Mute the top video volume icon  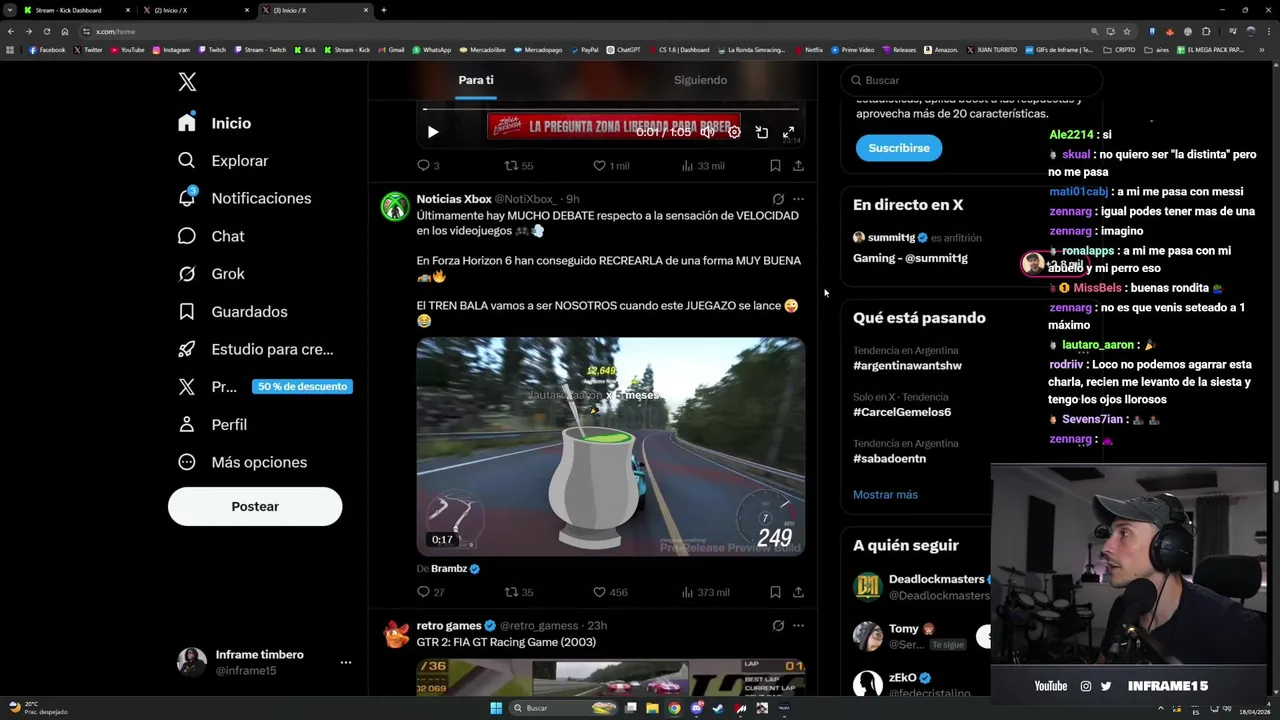click(707, 132)
